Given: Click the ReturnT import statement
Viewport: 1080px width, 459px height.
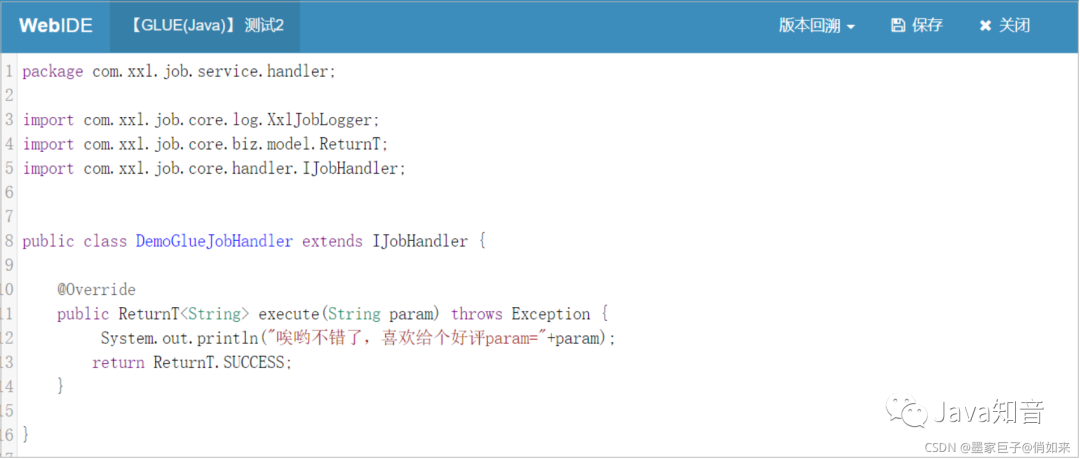Looking at the screenshot, I should (x=206, y=144).
